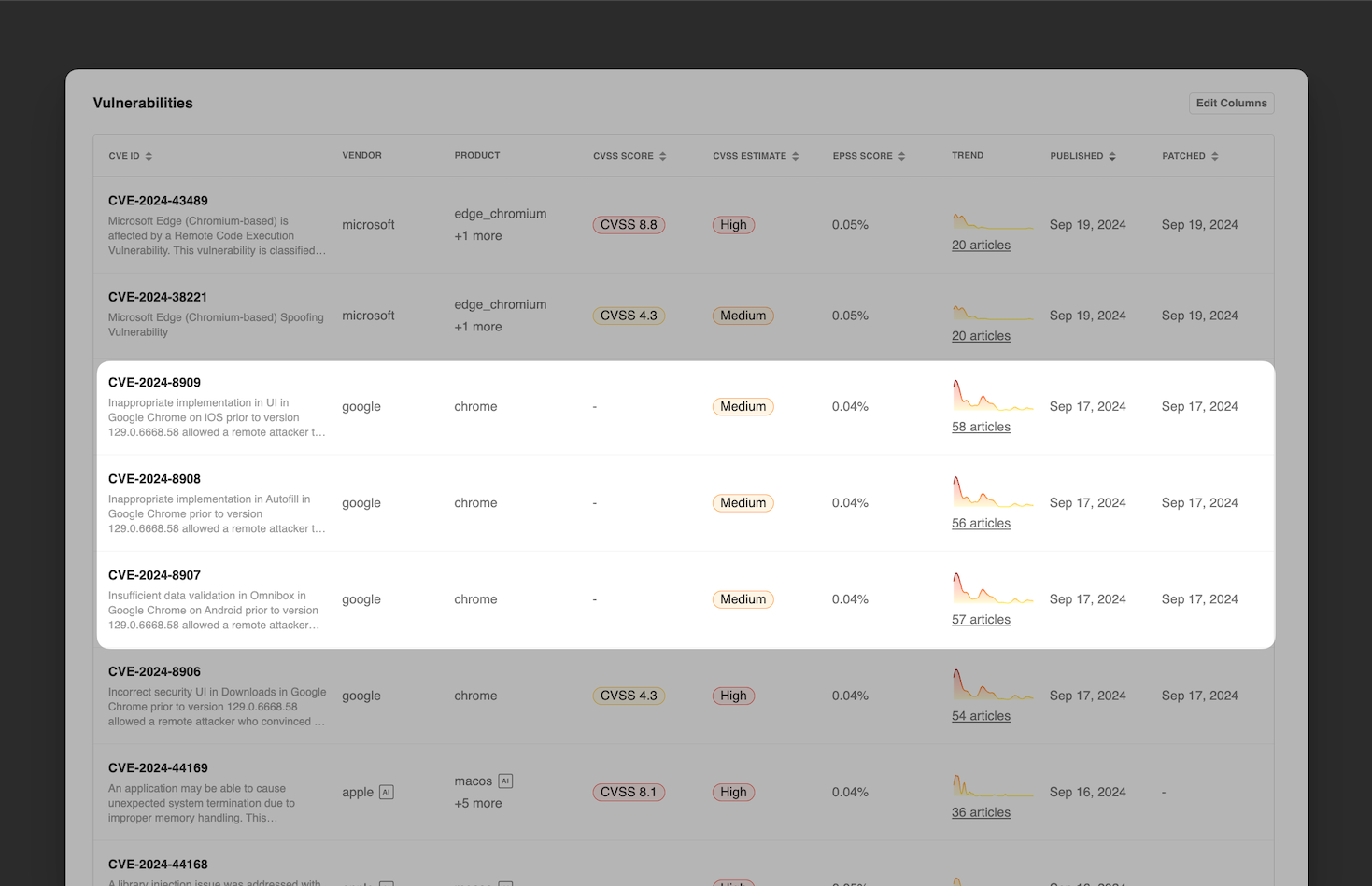Open trend sparkline for CVE-2024-43489
The height and width of the screenshot is (886, 1372).
point(993,221)
